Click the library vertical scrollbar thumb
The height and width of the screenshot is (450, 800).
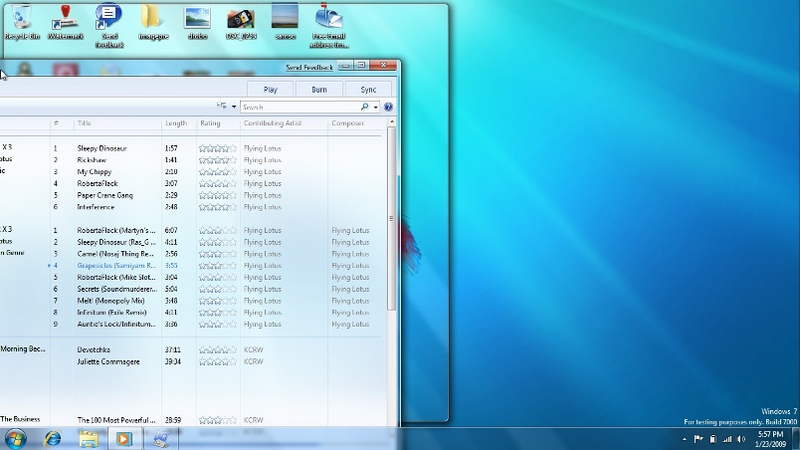[392, 218]
